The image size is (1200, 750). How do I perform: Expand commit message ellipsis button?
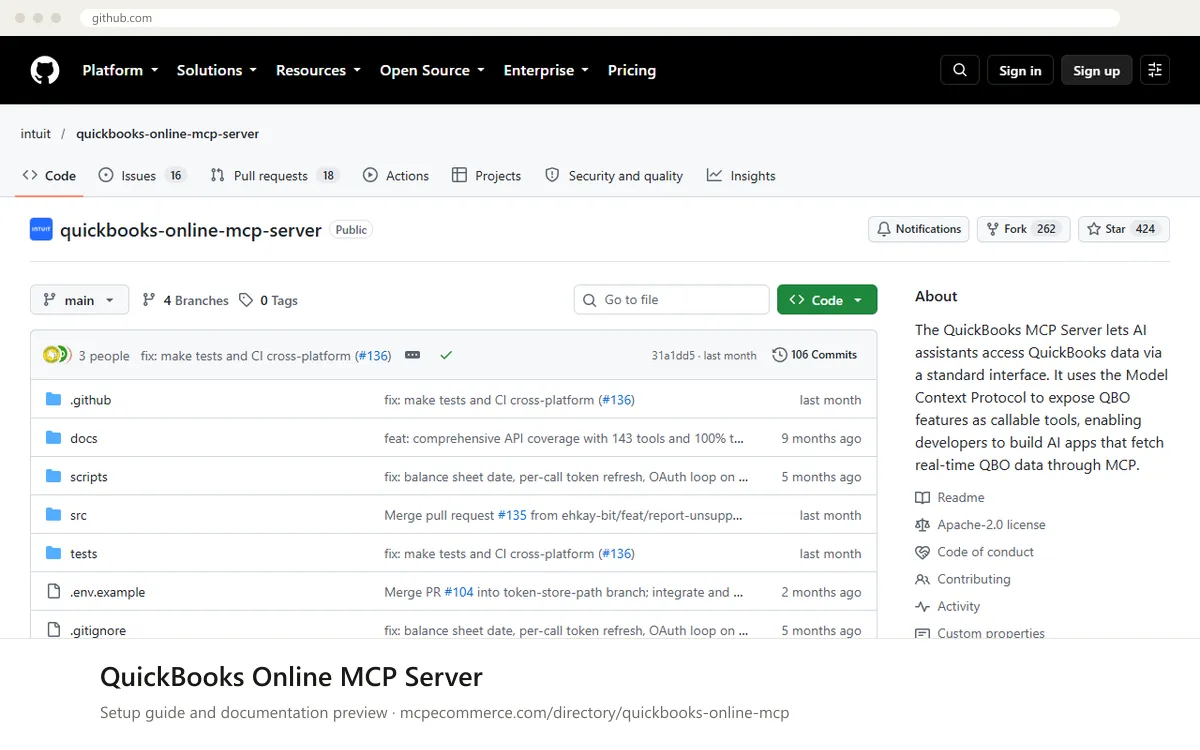point(413,355)
